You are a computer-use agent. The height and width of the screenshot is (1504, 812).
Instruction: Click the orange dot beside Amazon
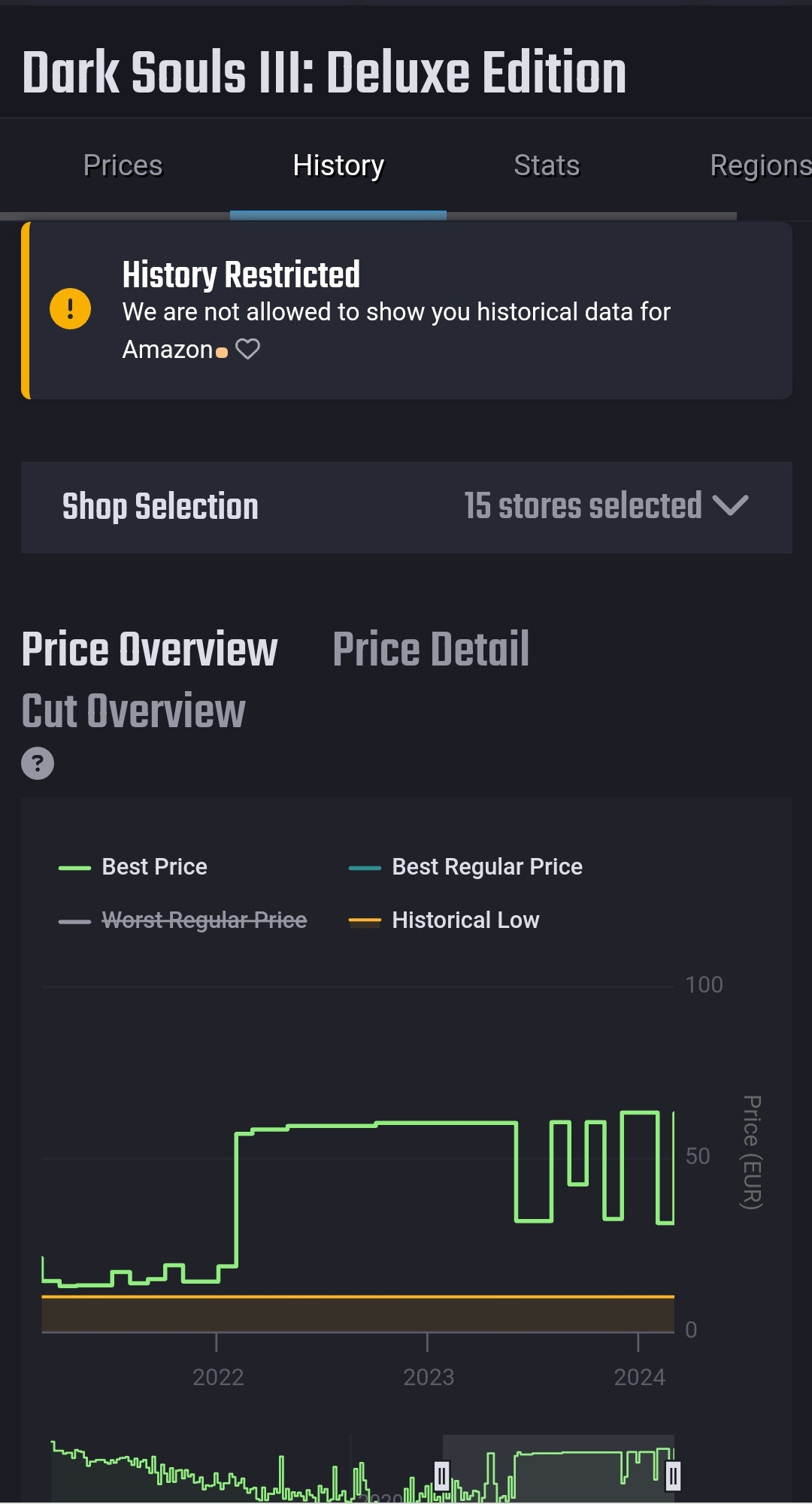tap(222, 352)
